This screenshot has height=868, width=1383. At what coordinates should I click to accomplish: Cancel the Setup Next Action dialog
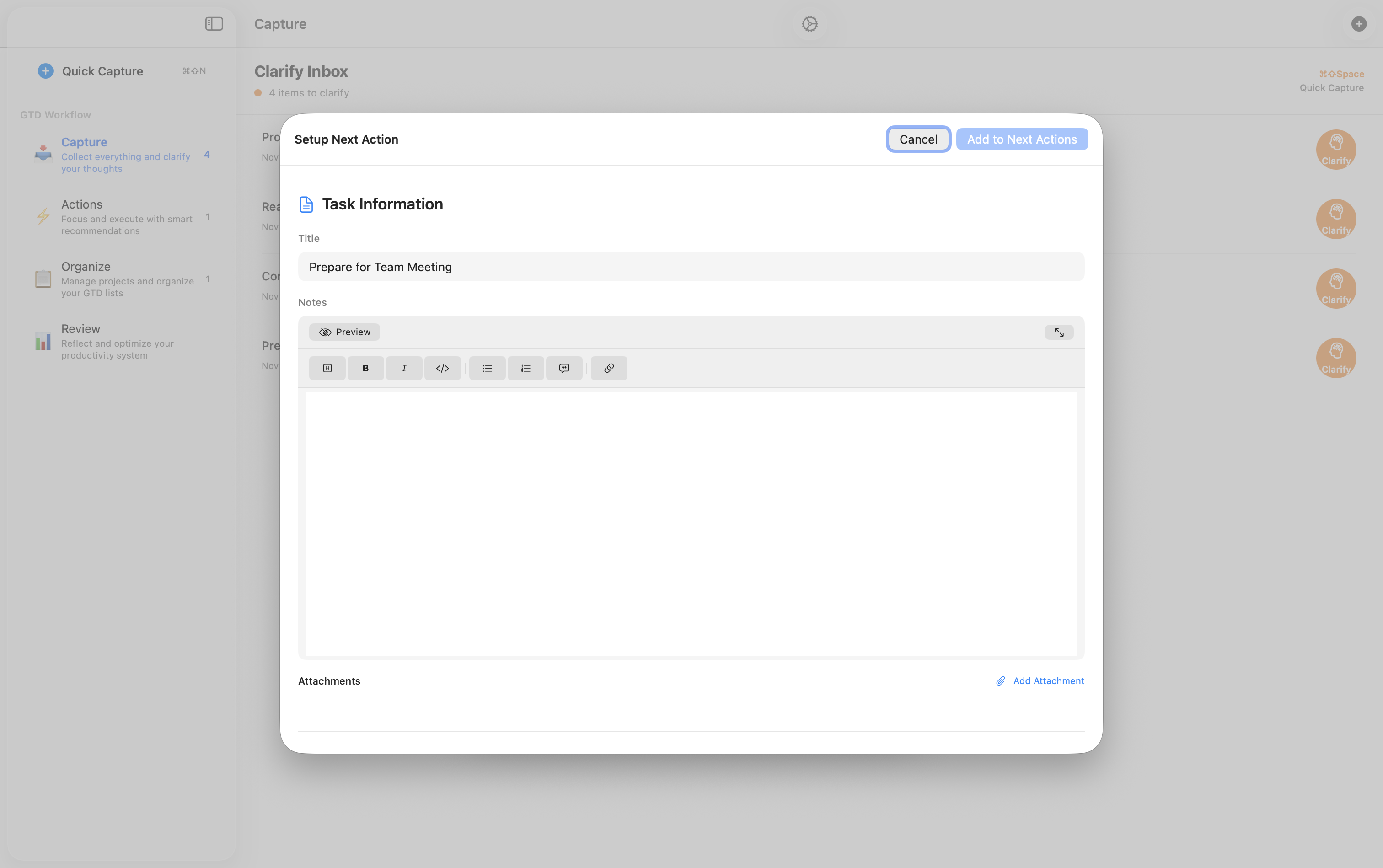[917, 139]
